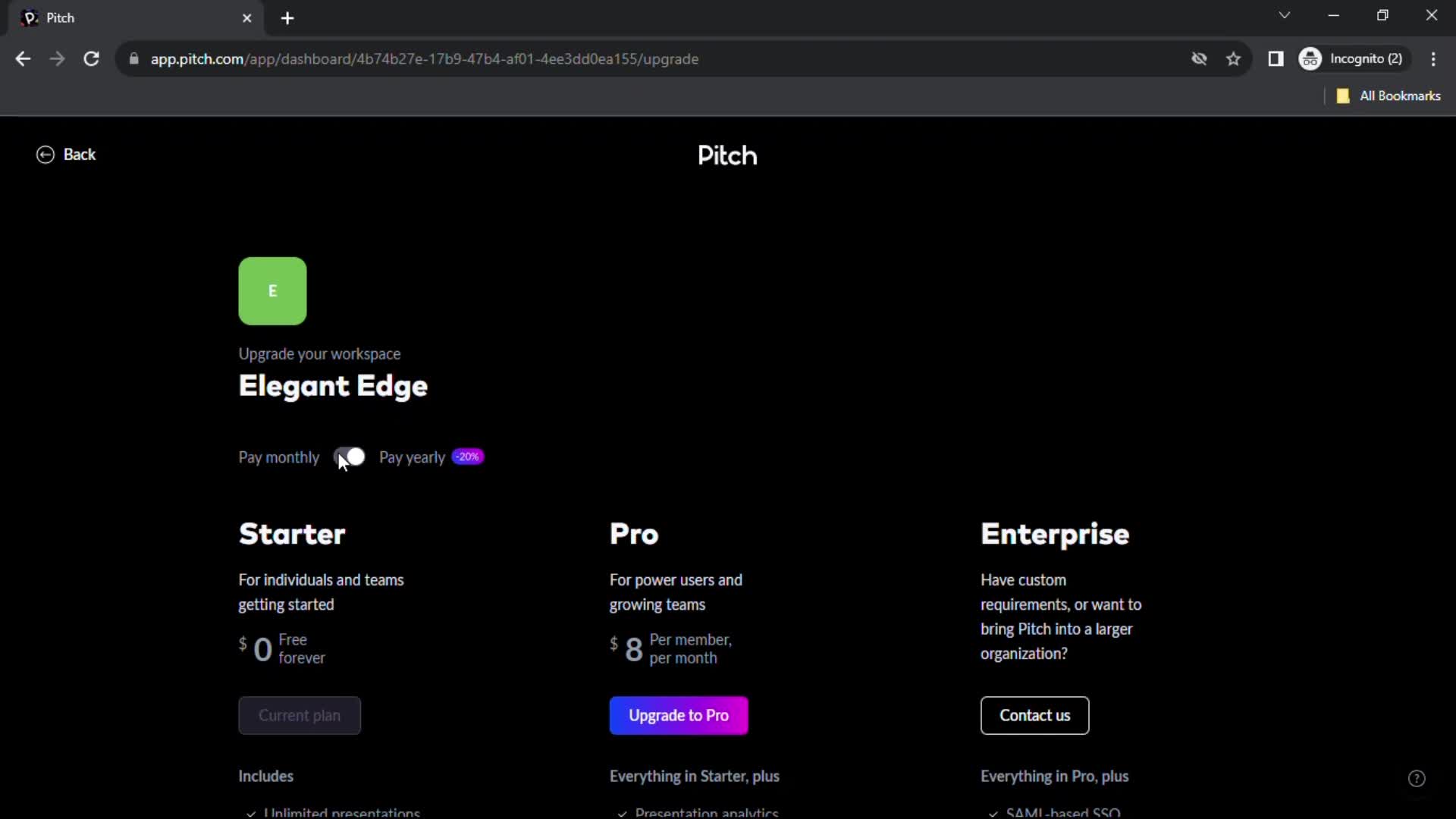The image size is (1456, 819).
Task: Click the Incognito profile icon
Action: (1310, 58)
